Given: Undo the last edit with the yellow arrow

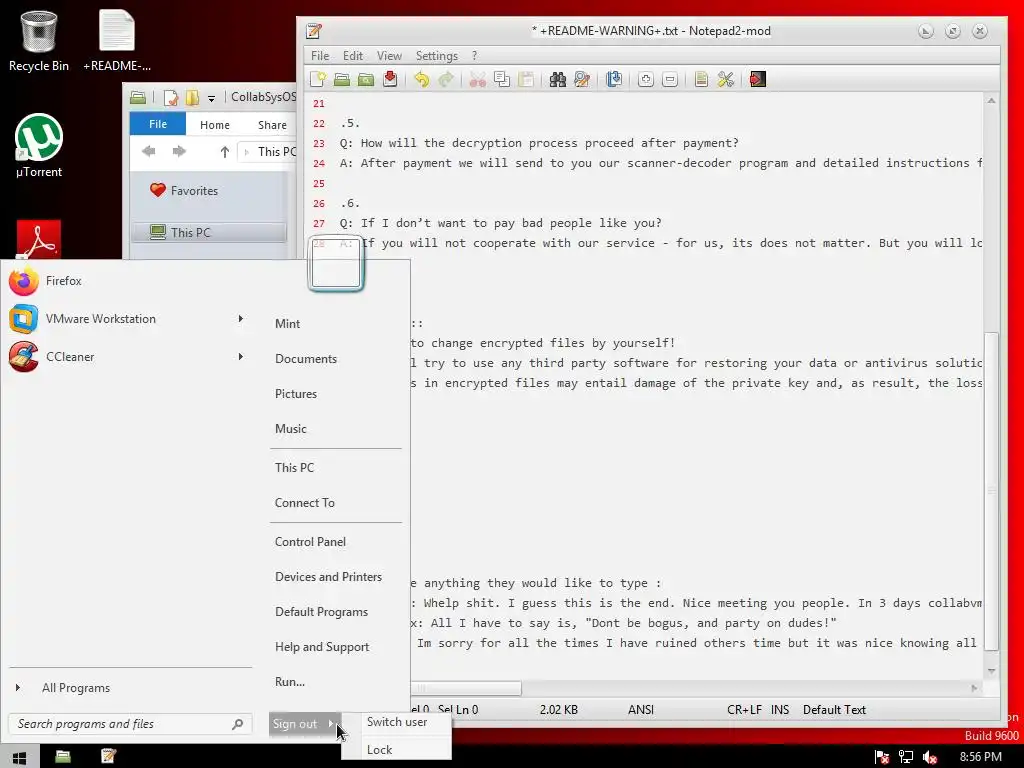Looking at the screenshot, I should tap(422, 80).
